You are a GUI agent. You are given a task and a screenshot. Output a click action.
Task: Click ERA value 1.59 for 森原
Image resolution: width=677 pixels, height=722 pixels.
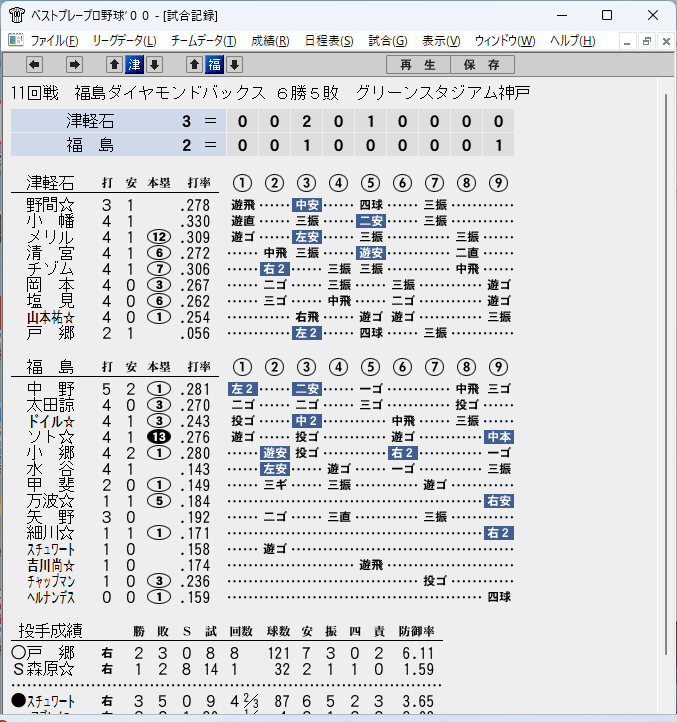point(418,669)
